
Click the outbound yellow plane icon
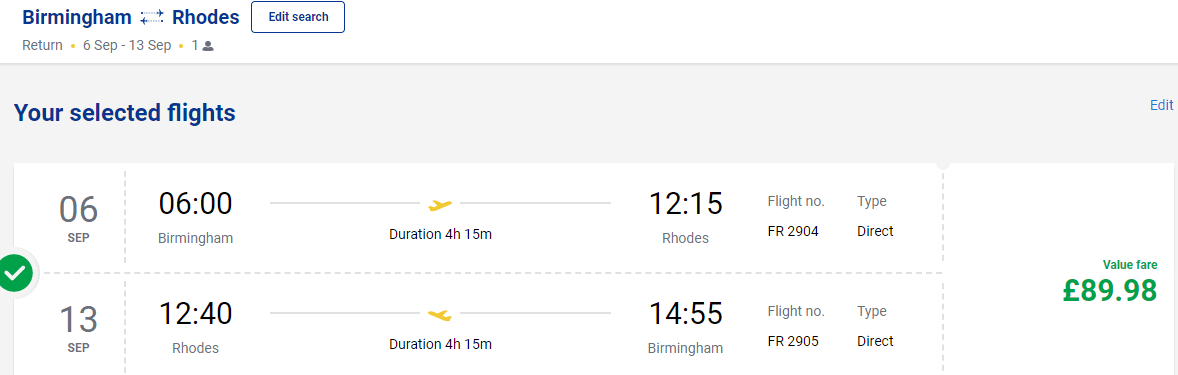coord(440,203)
